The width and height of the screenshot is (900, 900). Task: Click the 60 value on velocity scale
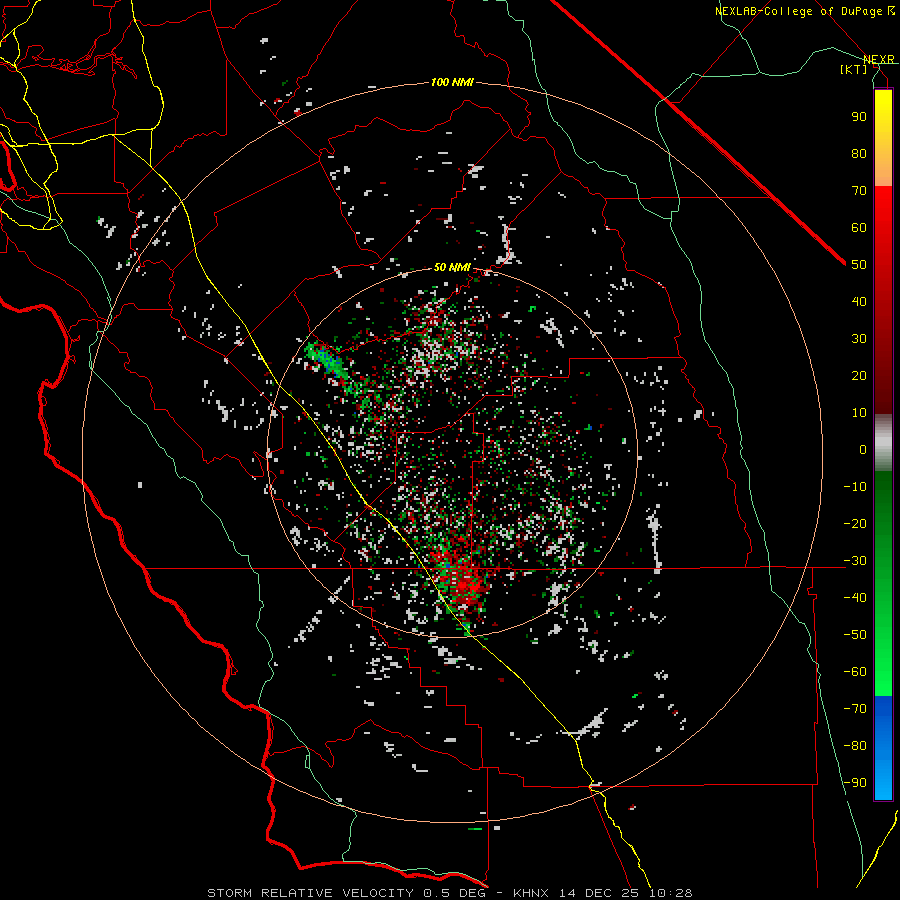pos(859,227)
